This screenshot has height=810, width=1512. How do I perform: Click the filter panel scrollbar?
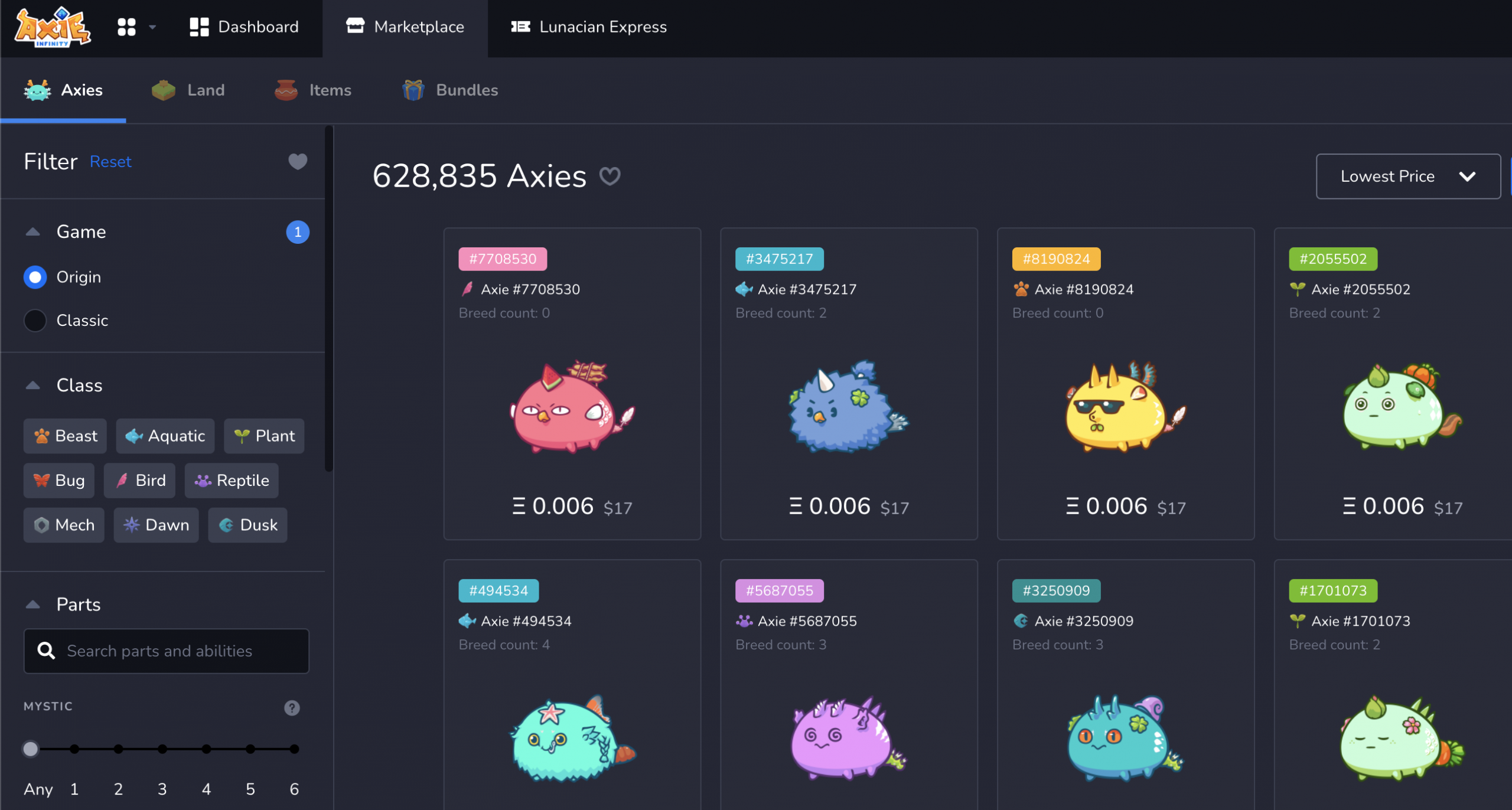pyautogui.click(x=329, y=298)
